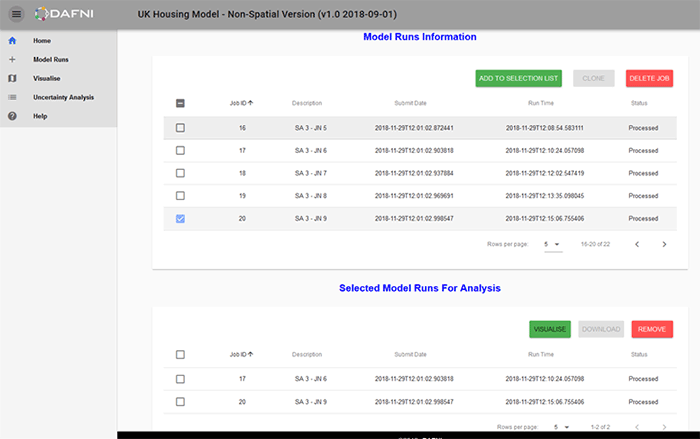Viewport: 700px width, 439px height.
Task: Toggle select-all checkbox in Model Runs table
Action: 180,103
